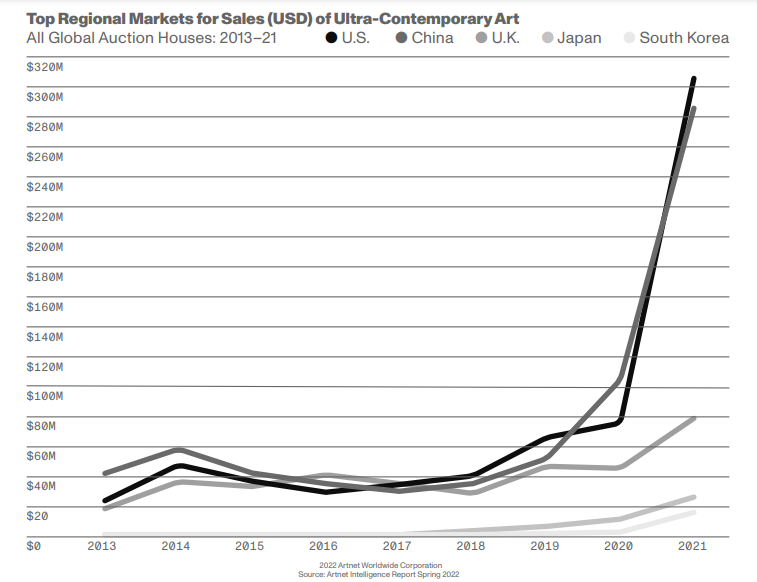
Task: Click the Japan light gray legend dot
Action: [545, 38]
